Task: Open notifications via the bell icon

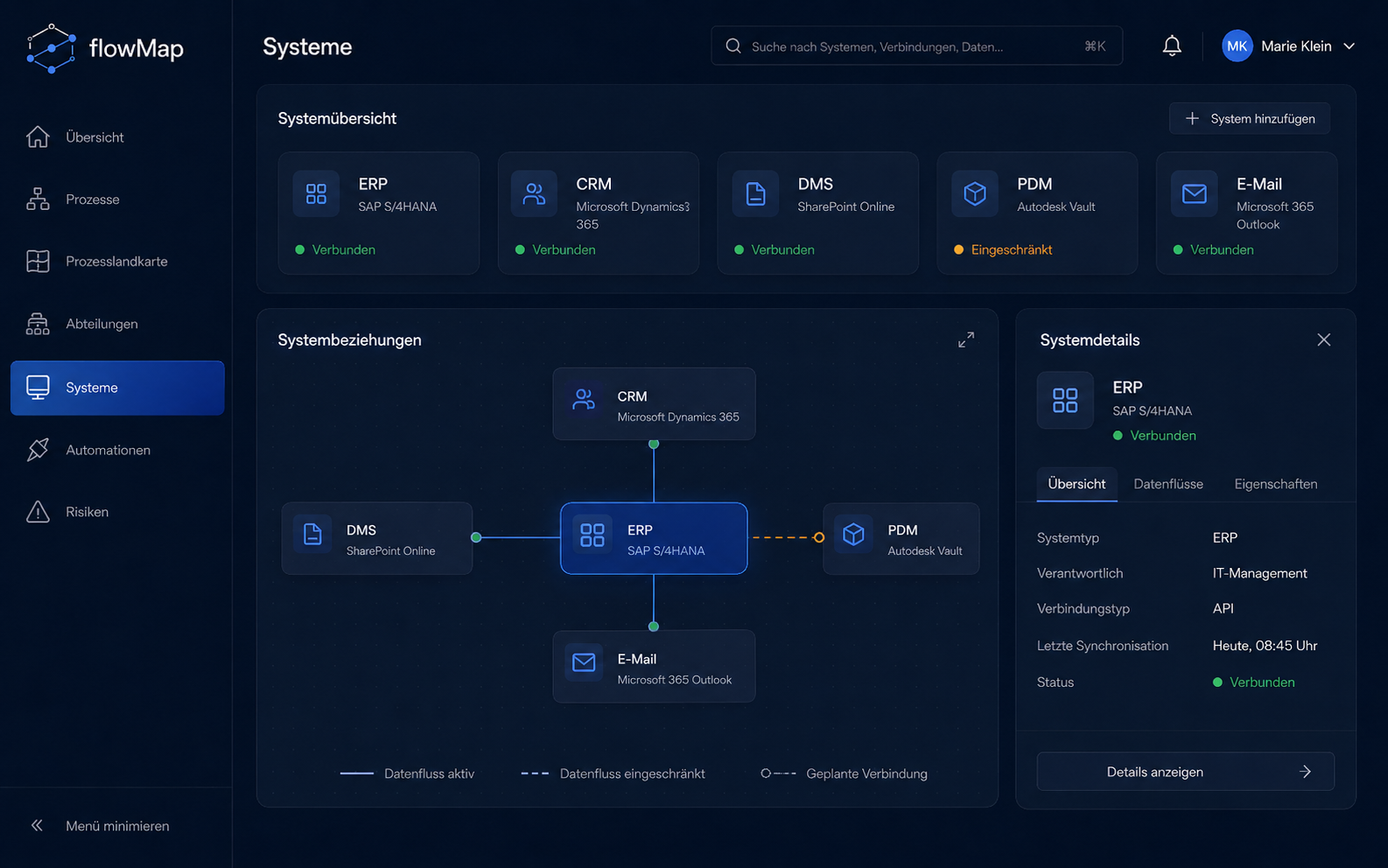Action: 1172,45
